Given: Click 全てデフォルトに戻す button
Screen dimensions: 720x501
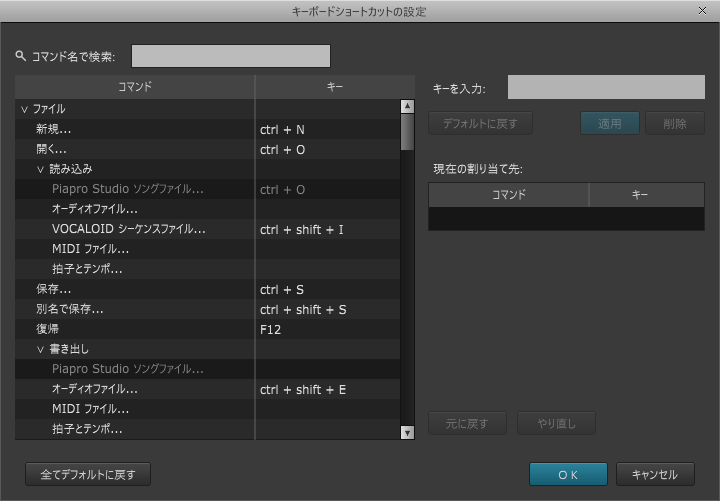Looking at the screenshot, I should point(88,474).
